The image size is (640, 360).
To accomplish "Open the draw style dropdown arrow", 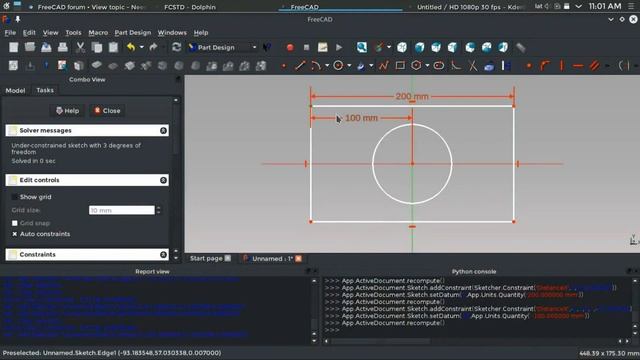I will tap(389, 47).
